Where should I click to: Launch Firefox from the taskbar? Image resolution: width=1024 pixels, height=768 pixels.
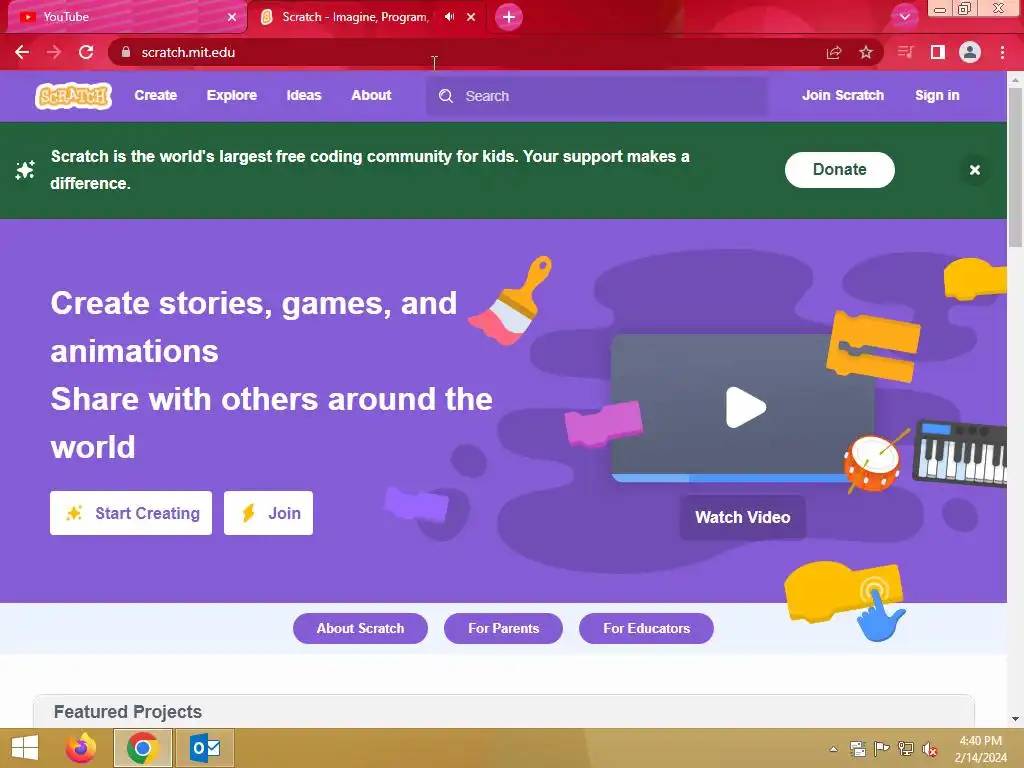pos(81,748)
